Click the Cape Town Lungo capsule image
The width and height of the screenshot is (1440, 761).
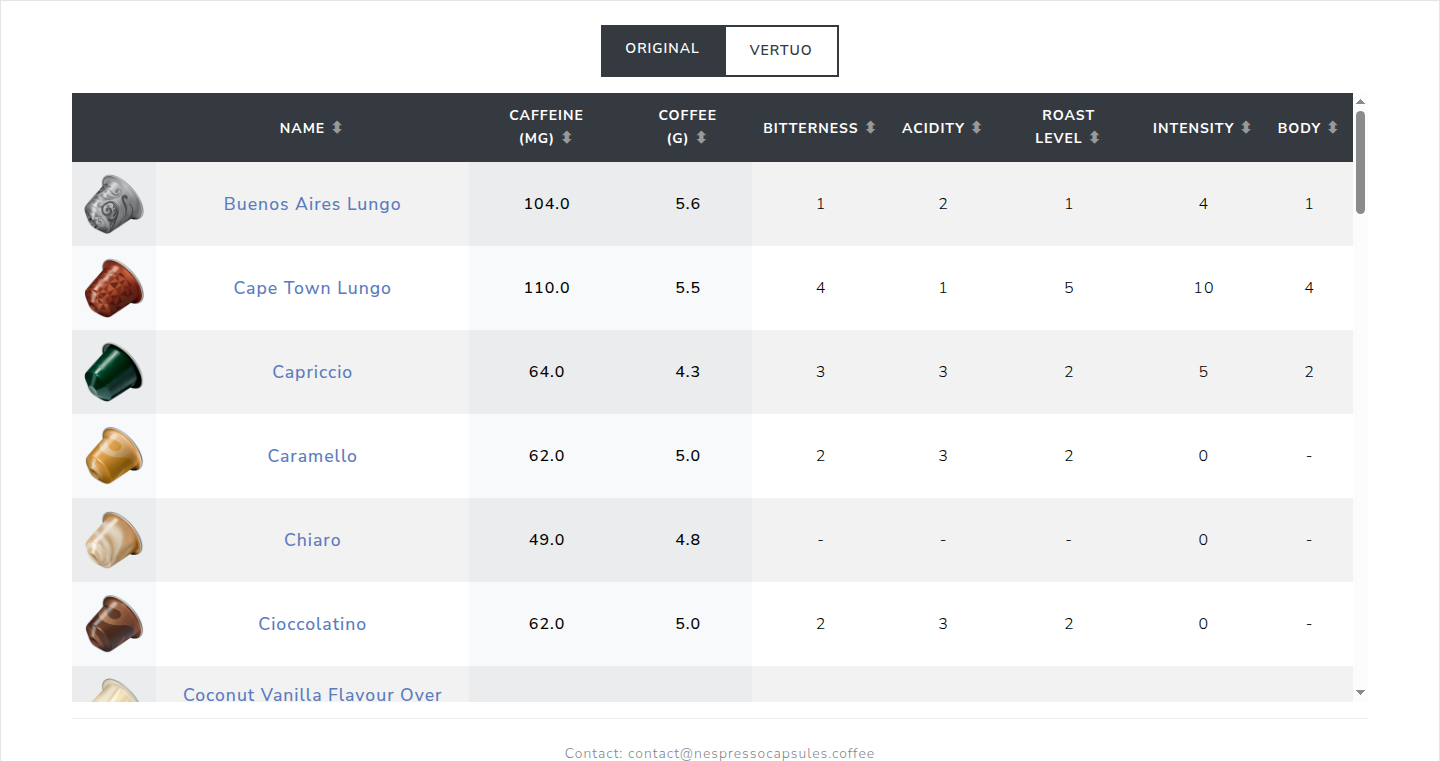point(114,288)
